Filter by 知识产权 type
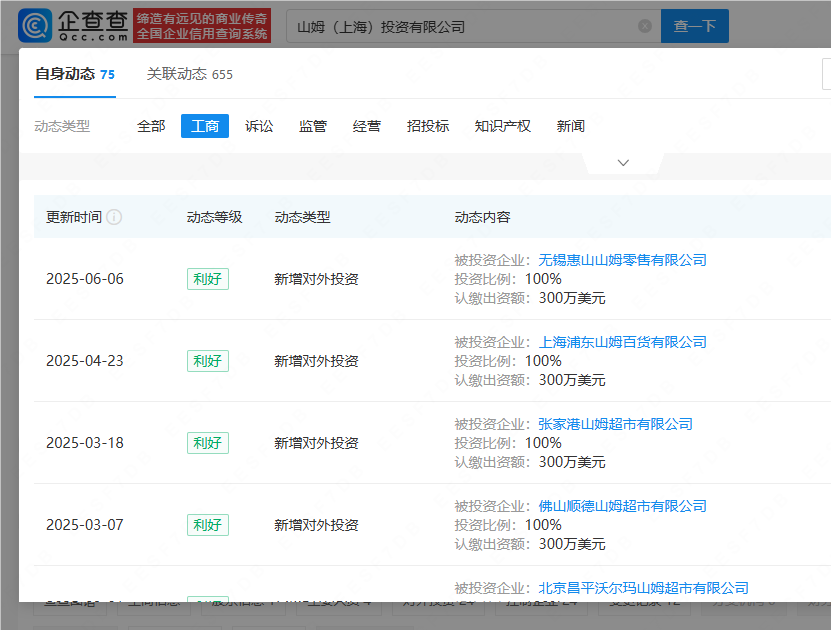The width and height of the screenshot is (831, 630). click(503, 126)
